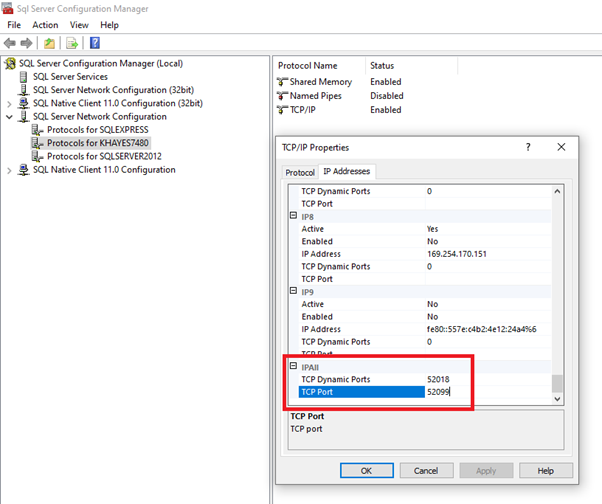Screen dimensions: 602x504
Task: Select the IP Addresses tab
Action: click(346, 171)
